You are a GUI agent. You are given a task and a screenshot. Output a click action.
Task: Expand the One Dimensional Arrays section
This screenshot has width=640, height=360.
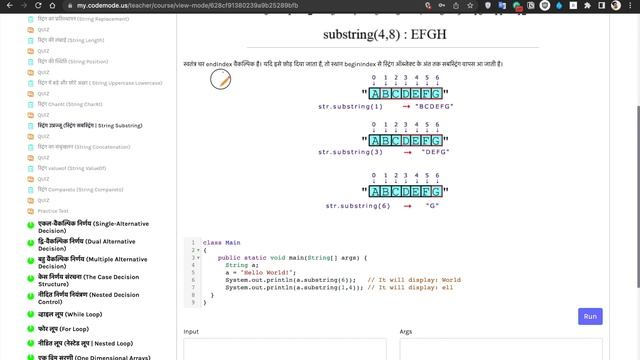[x=94, y=357]
